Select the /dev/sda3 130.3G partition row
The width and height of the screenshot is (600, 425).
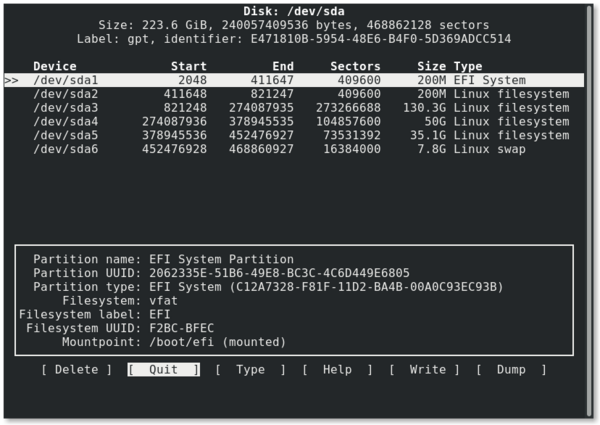[x=294, y=107]
